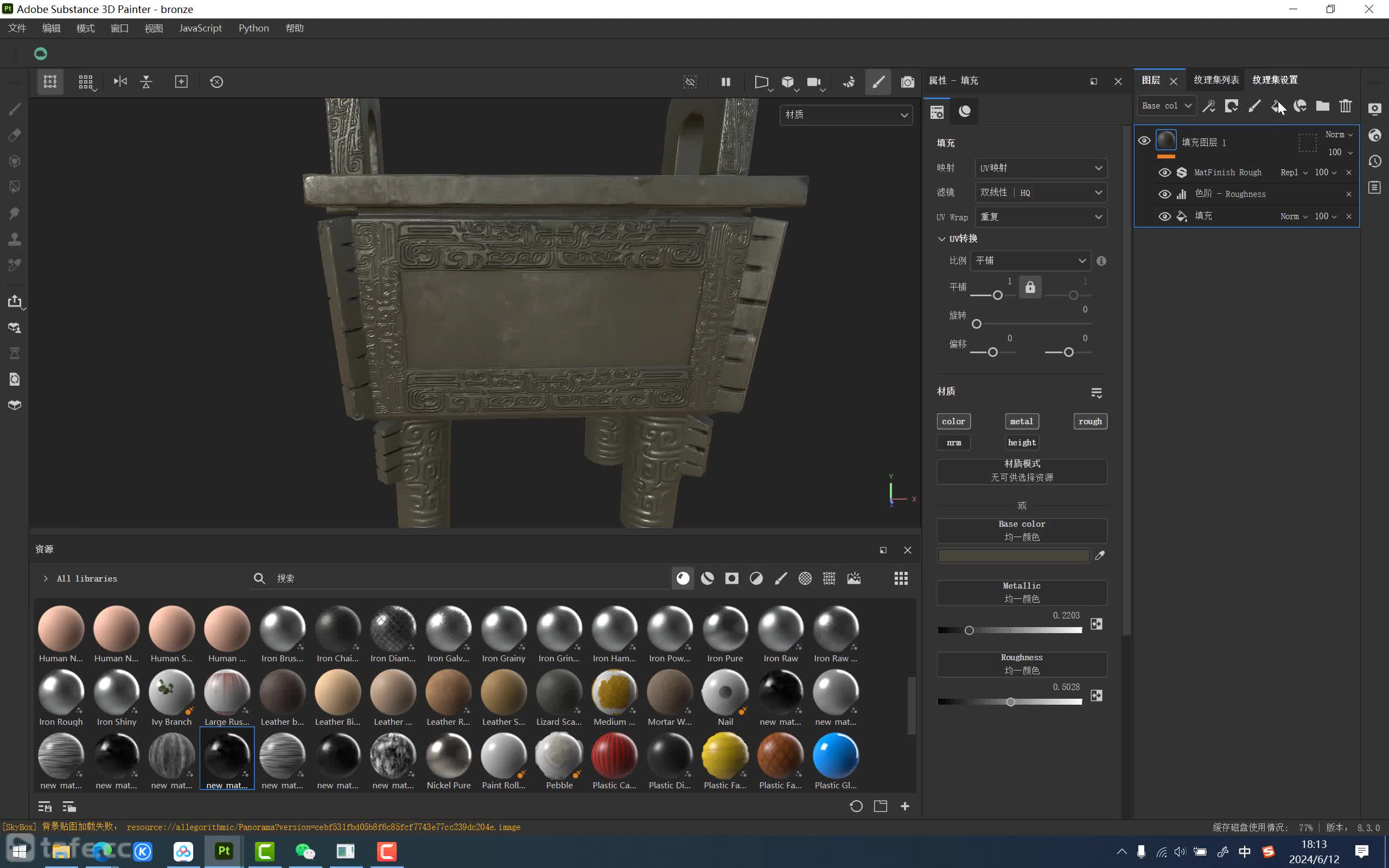1389x868 pixels.
Task: Hide the 色阶 - Roughness effect
Action: coord(1164,194)
